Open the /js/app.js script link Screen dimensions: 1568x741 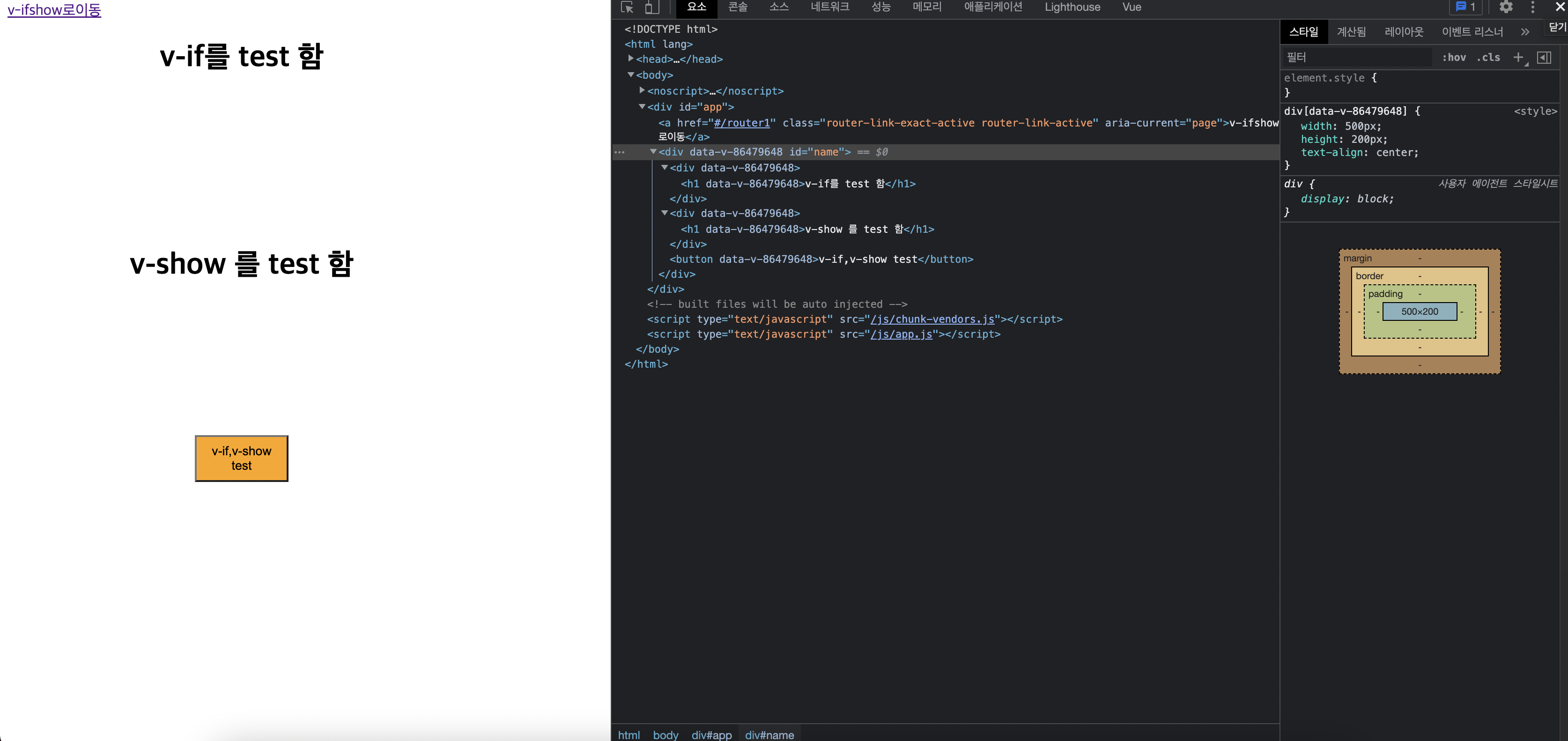[x=901, y=333]
